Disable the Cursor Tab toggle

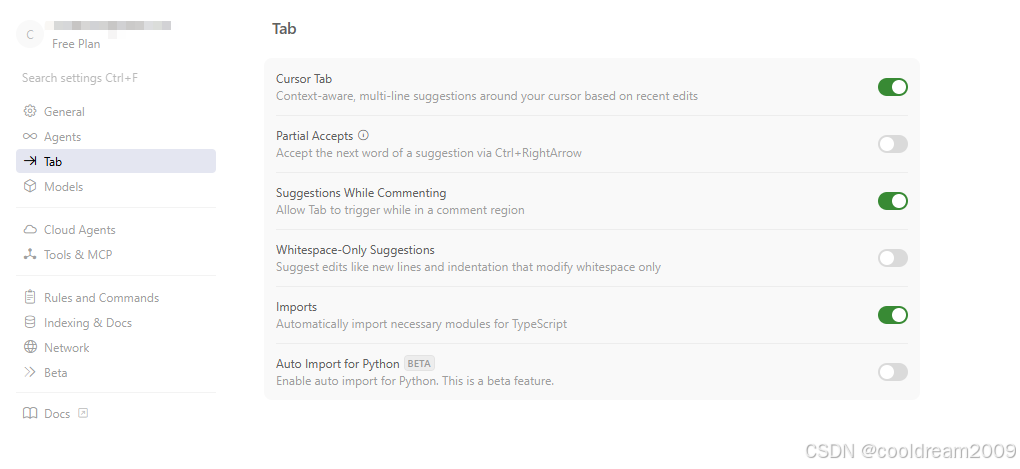[892, 87]
